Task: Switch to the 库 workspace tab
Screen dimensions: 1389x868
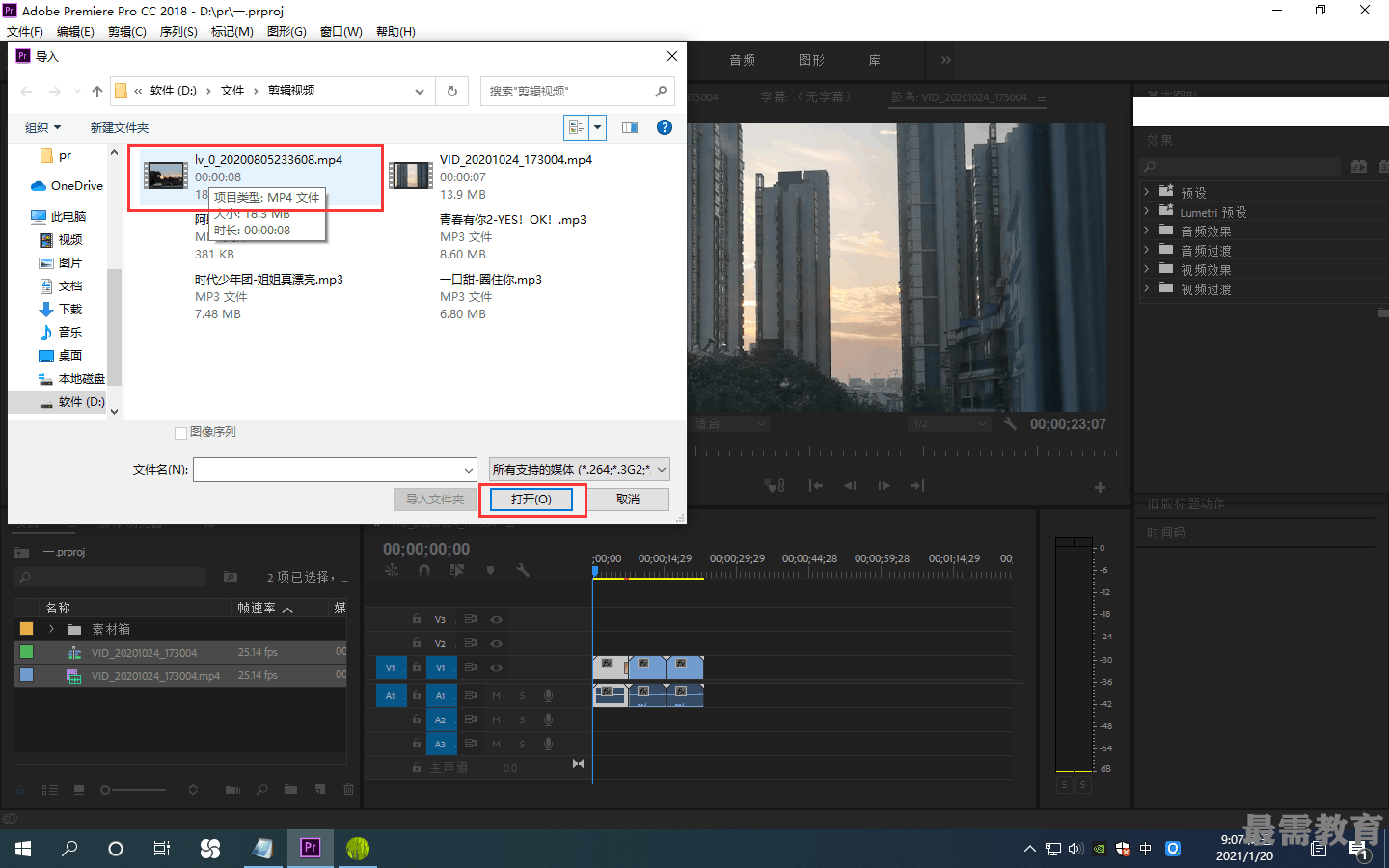Action: (x=875, y=60)
